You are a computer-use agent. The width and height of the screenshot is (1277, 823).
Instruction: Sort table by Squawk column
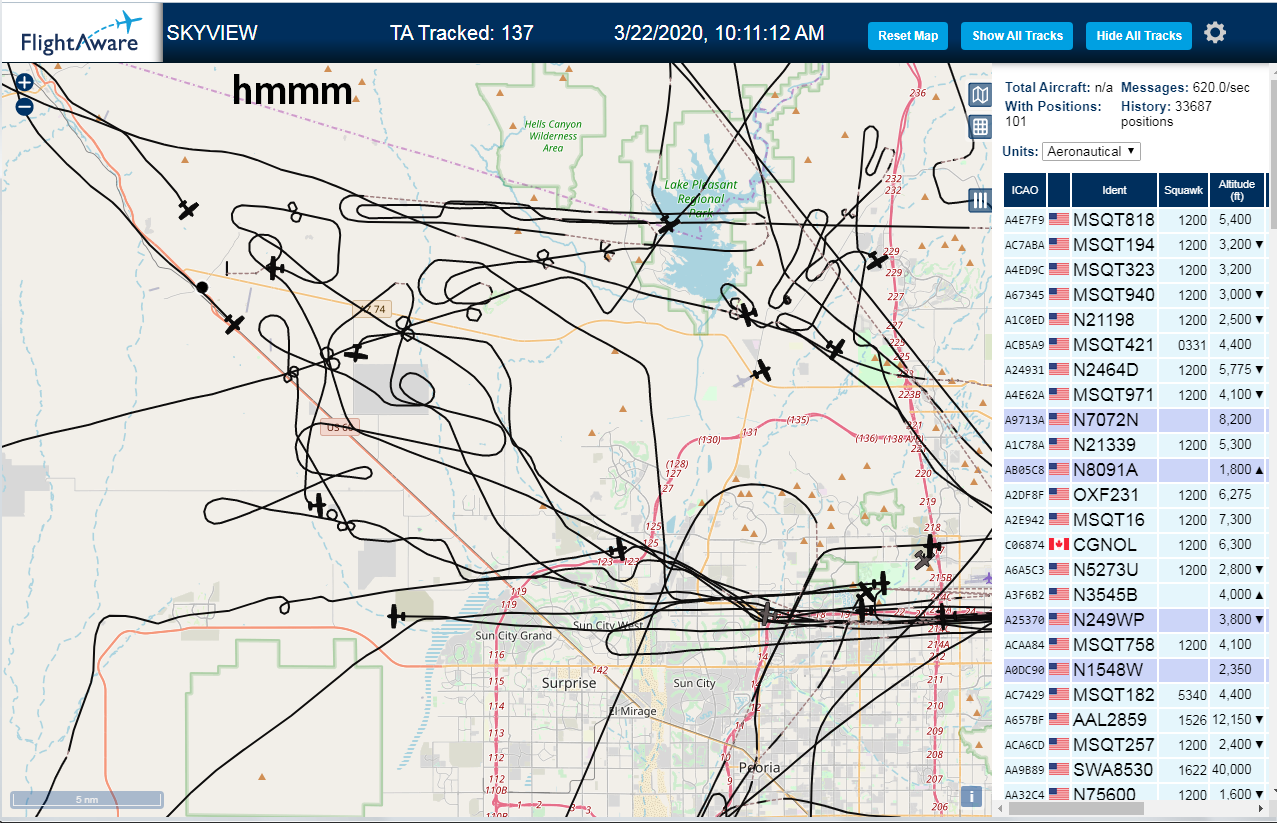click(x=1183, y=190)
